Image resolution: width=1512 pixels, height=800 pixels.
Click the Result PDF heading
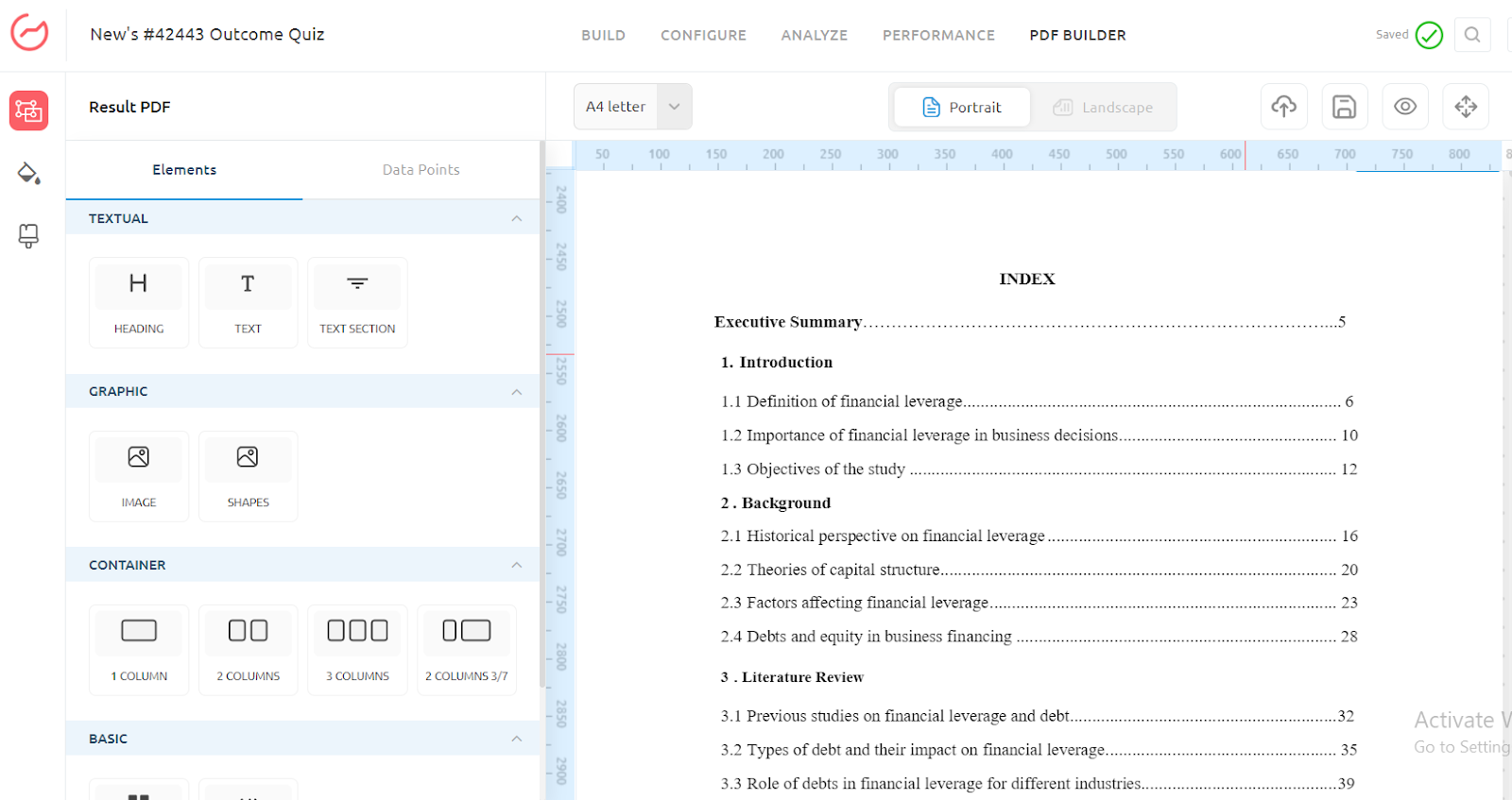pyautogui.click(x=129, y=107)
